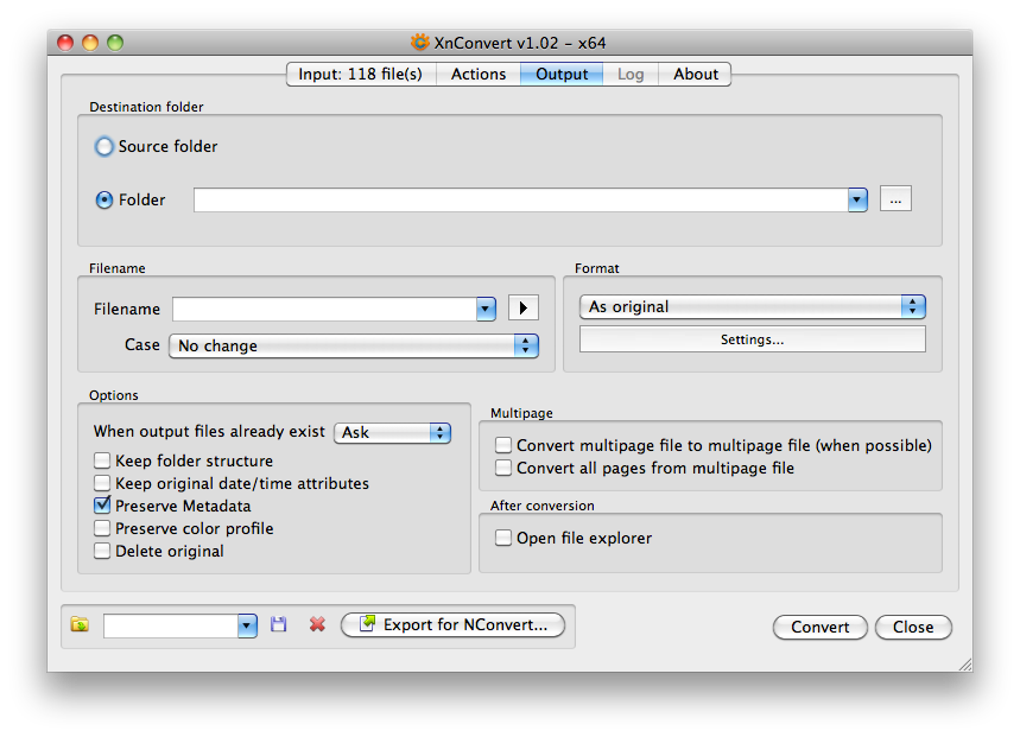Viewport: 1020px width, 737px height.
Task: Click into the Filename text field
Action: [x=325, y=309]
